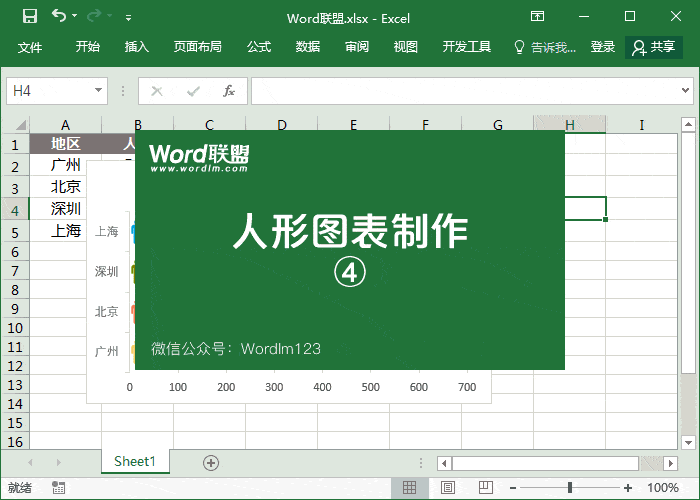Screen dimensions: 700x500
Task: Click the zoom out minus button
Action: pyautogui.click(x=513, y=488)
